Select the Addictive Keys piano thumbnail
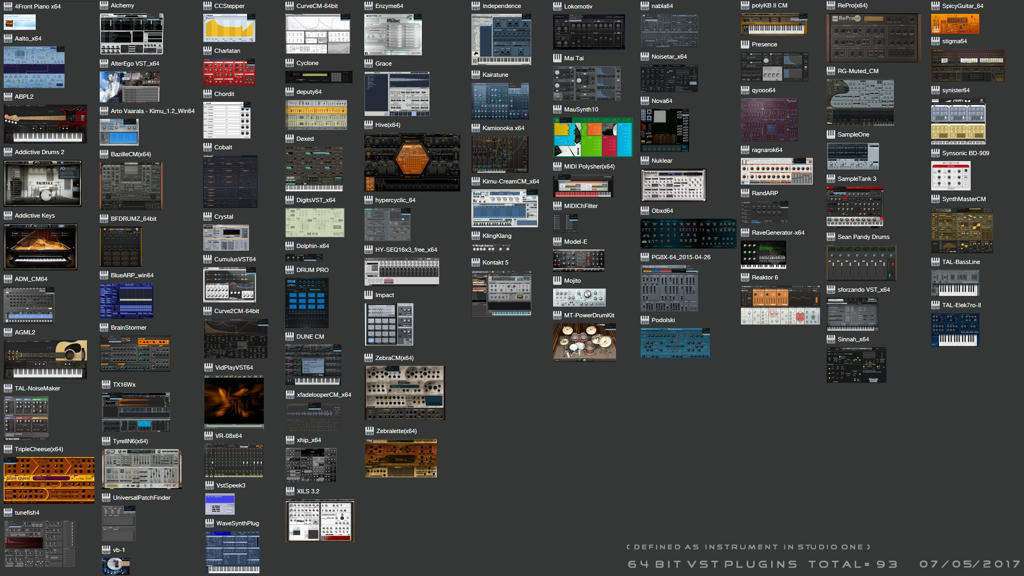Image resolution: width=1024 pixels, height=576 pixels. (x=40, y=247)
